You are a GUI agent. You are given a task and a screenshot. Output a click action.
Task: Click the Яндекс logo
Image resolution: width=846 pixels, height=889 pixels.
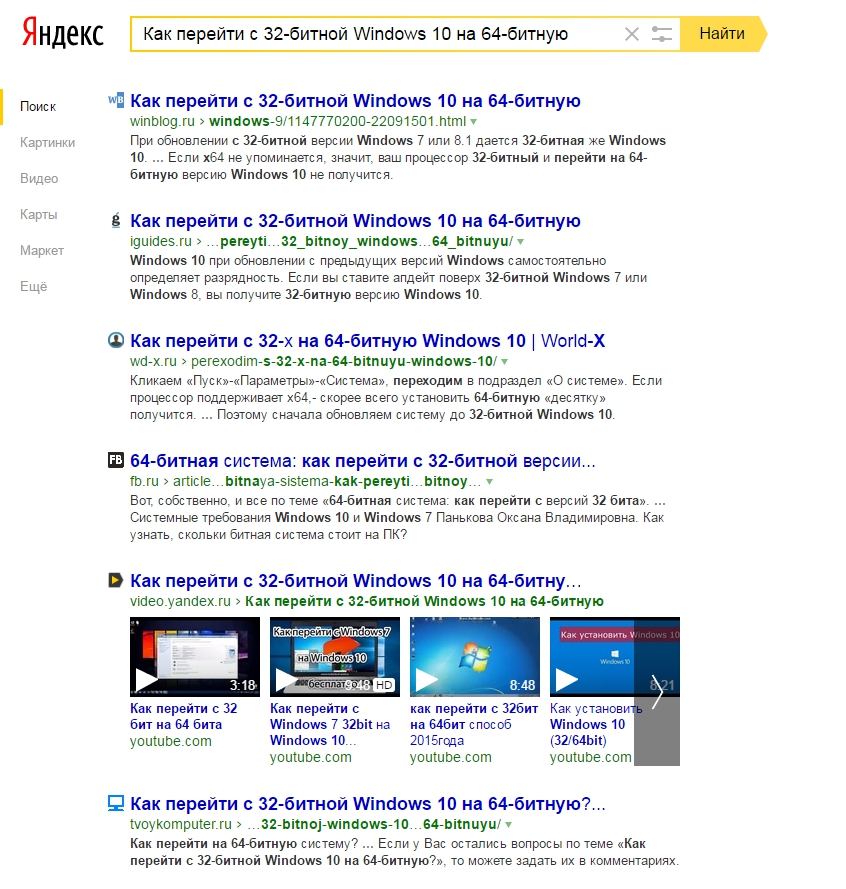[62, 33]
